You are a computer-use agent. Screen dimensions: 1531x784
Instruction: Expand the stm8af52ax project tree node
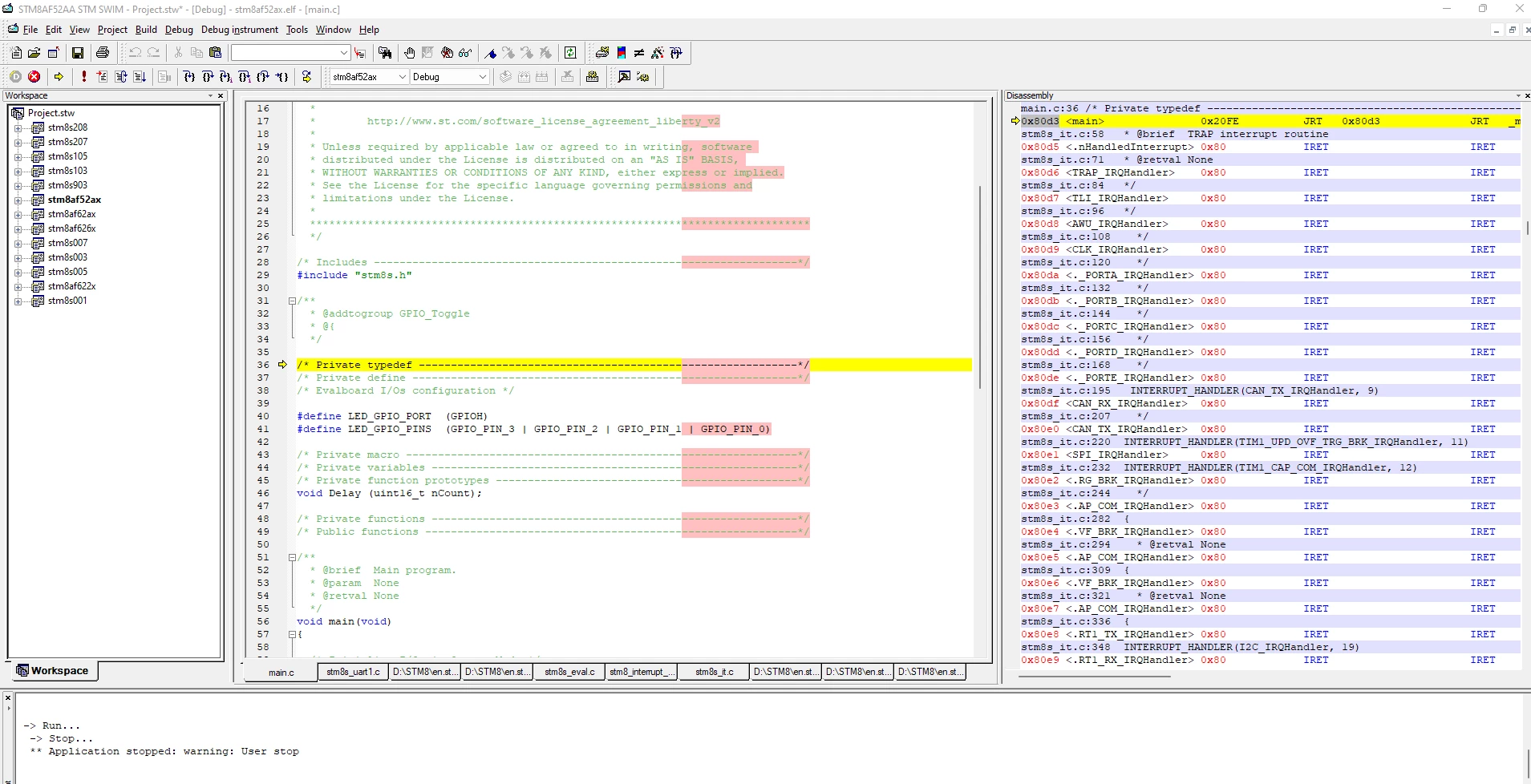pos(18,200)
